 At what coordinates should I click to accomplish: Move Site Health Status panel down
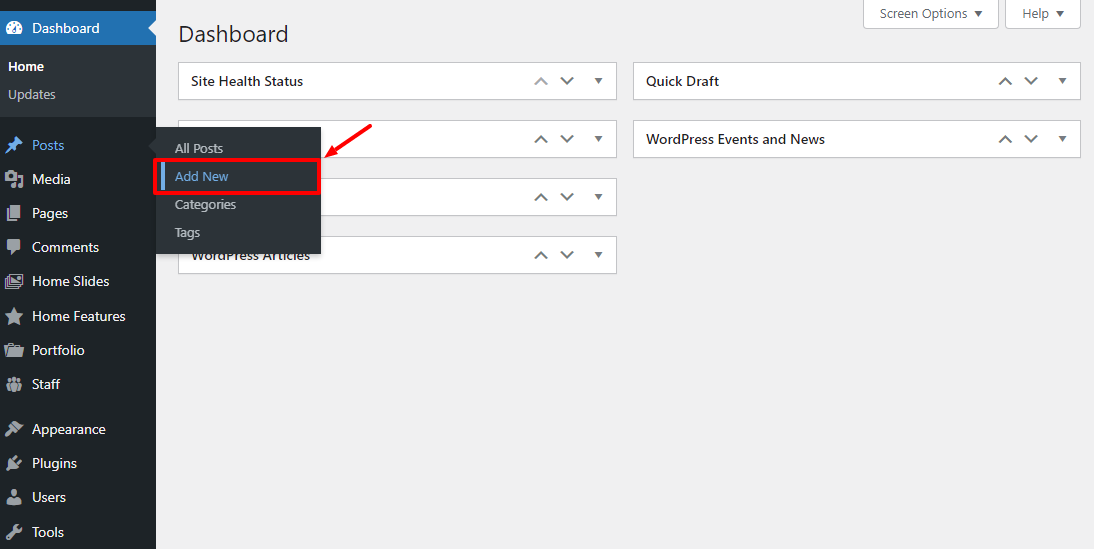pyautogui.click(x=567, y=81)
